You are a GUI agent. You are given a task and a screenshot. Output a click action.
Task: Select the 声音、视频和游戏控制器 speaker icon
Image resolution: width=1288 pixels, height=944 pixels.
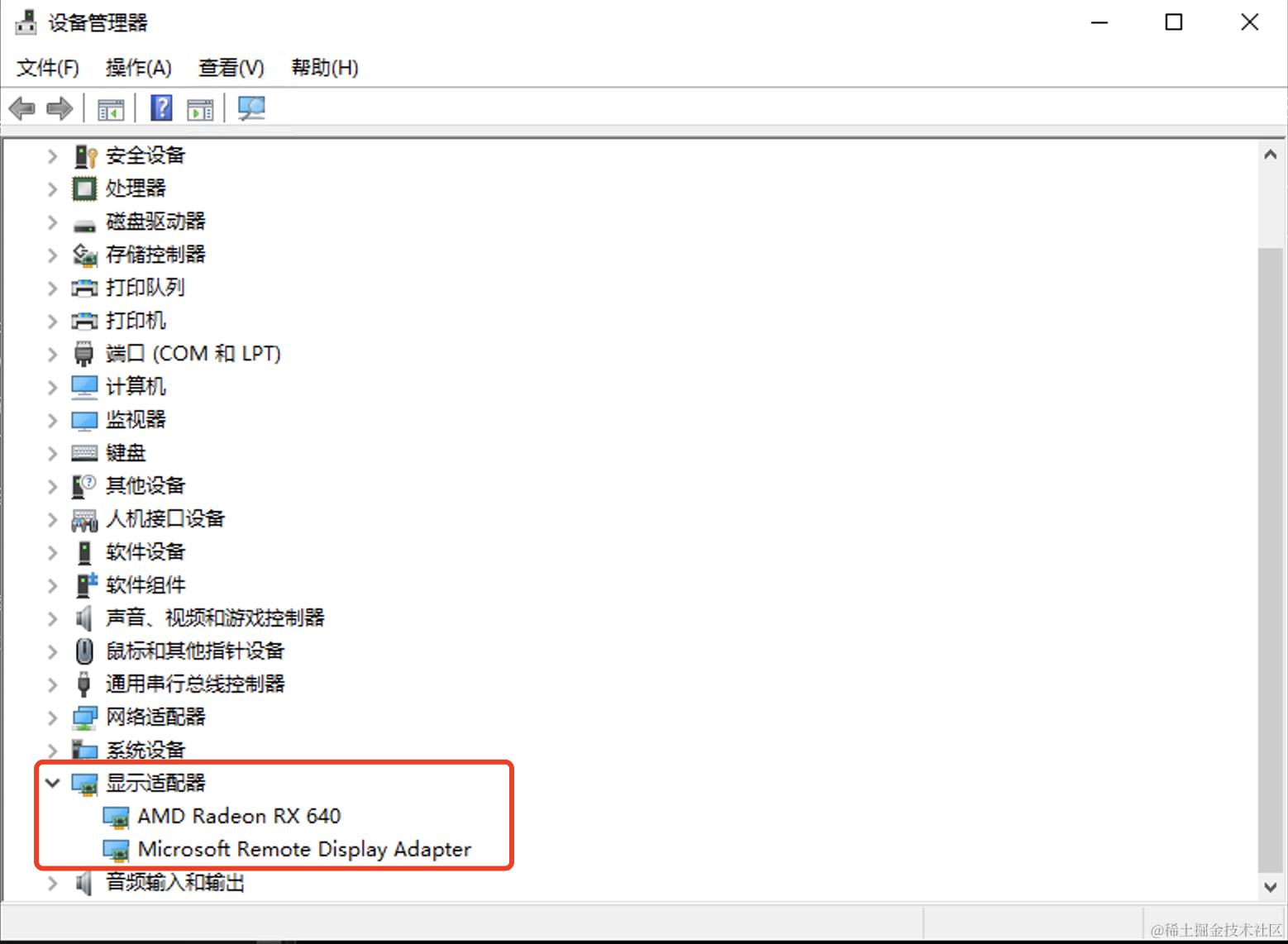83,617
